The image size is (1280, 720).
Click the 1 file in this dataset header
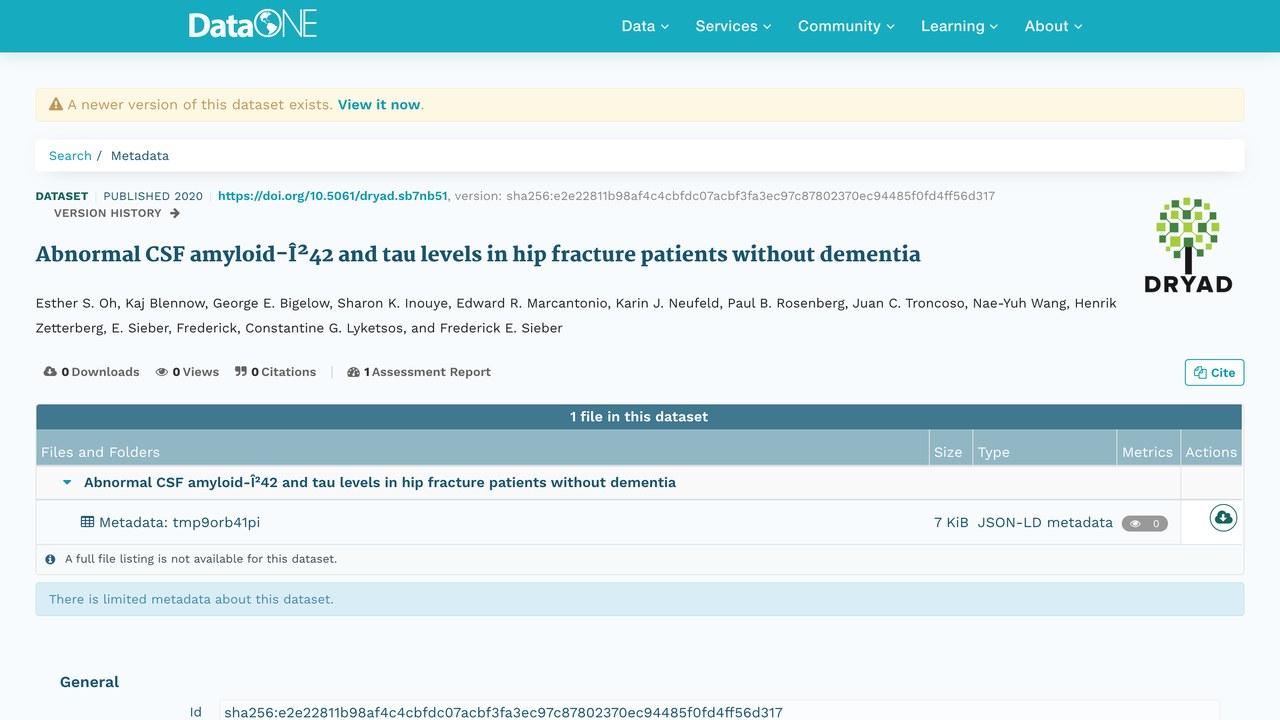[x=639, y=417]
